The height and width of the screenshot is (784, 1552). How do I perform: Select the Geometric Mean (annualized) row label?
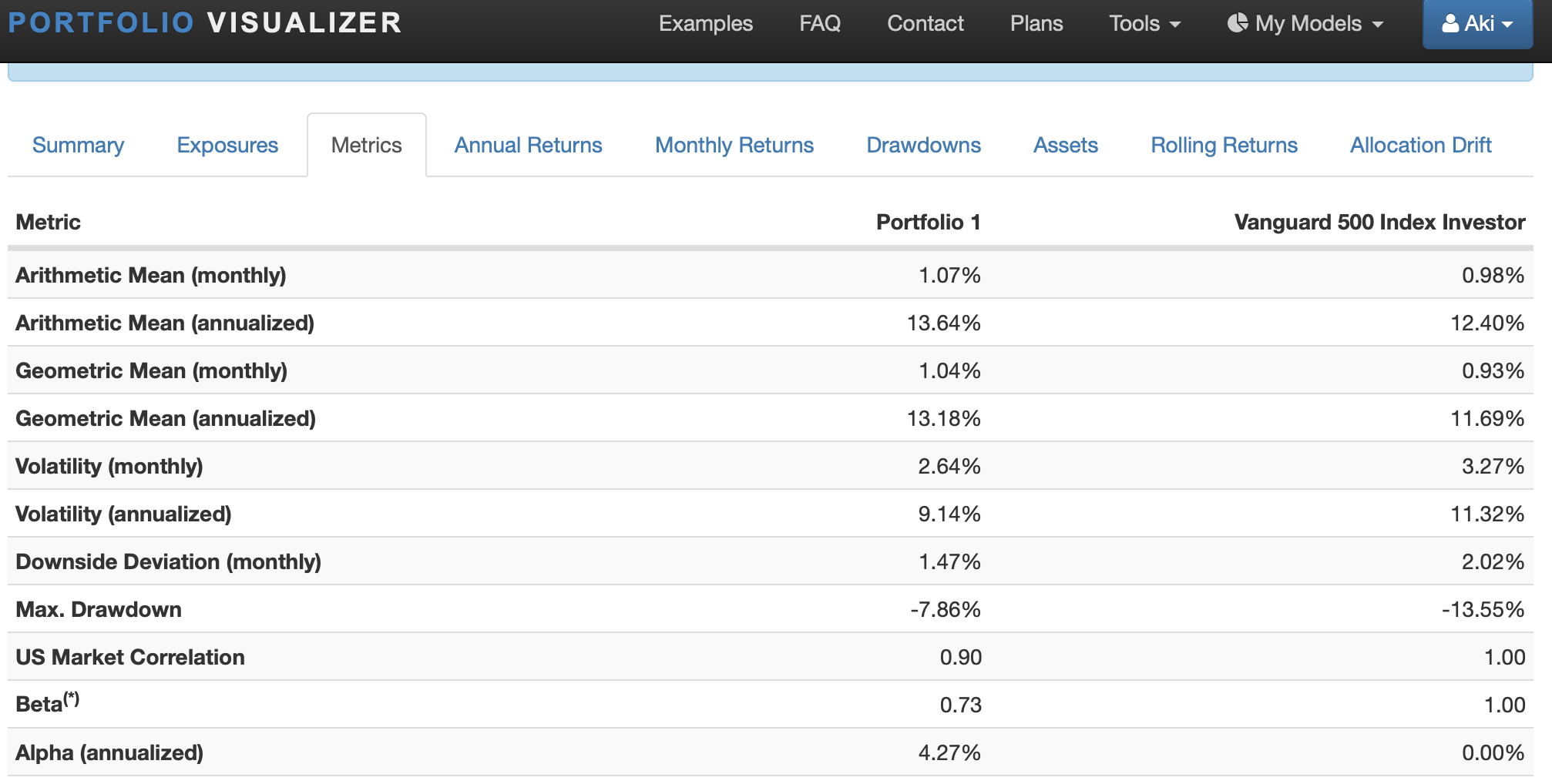click(166, 418)
